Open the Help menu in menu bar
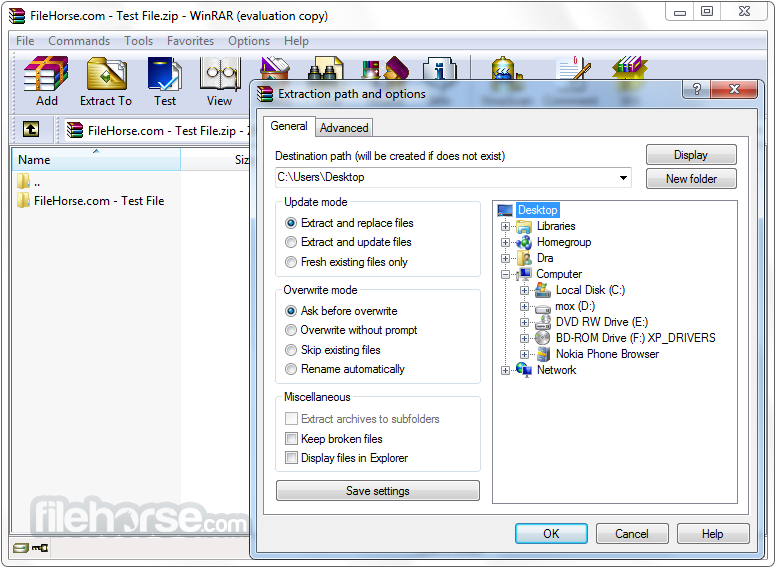 tap(296, 41)
